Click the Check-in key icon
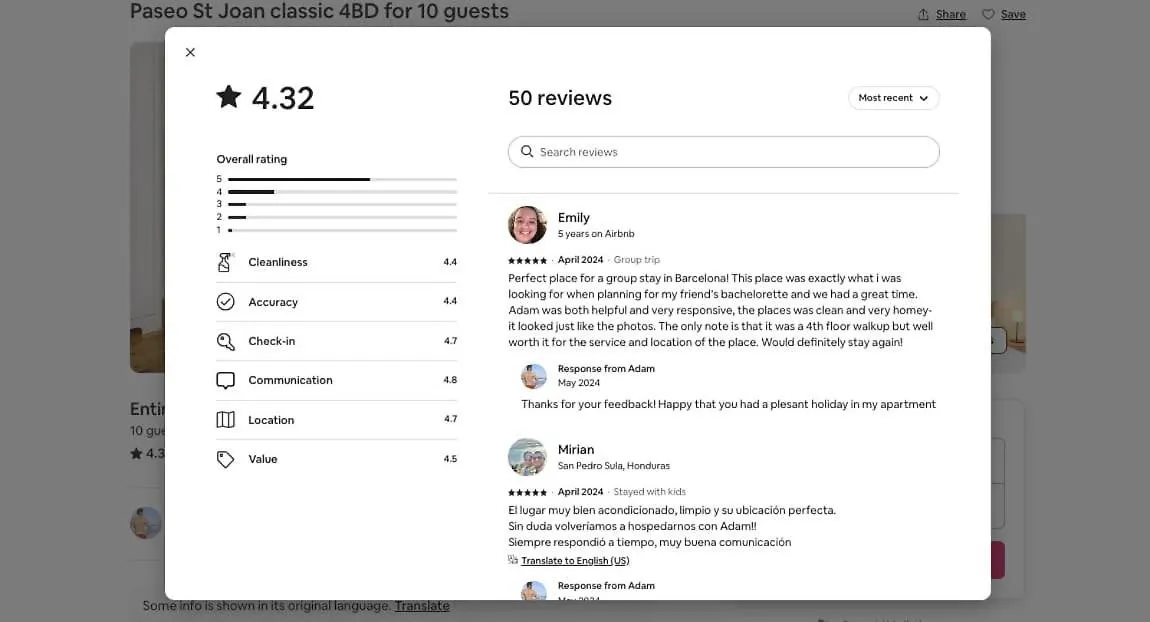This screenshot has width=1150, height=622. click(225, 341)
